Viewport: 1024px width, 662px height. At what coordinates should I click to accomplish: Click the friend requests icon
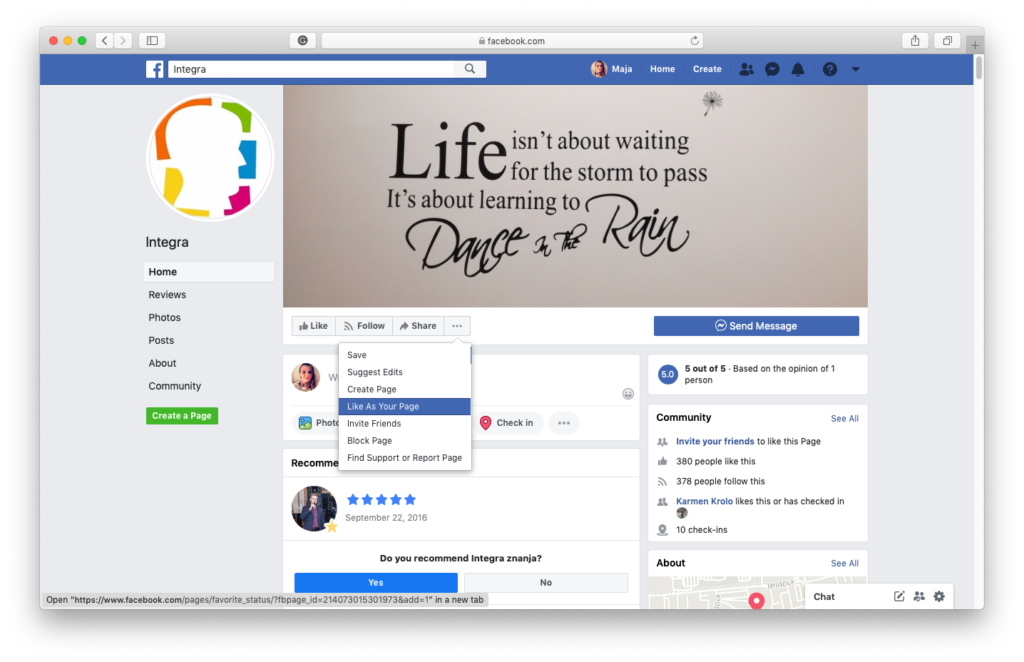coord(746,69)
